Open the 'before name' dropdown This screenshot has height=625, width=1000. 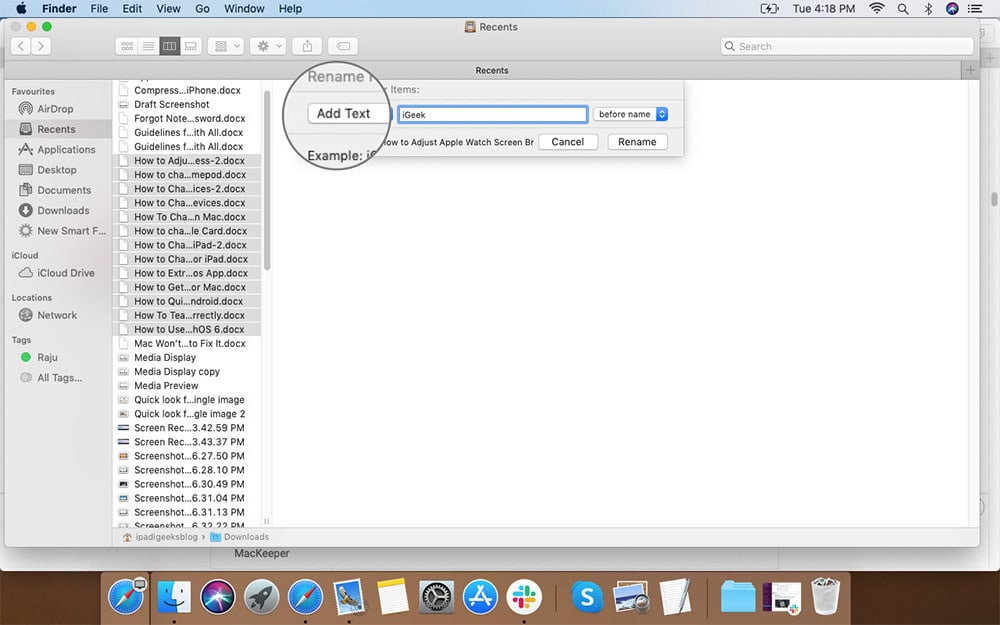630,113
